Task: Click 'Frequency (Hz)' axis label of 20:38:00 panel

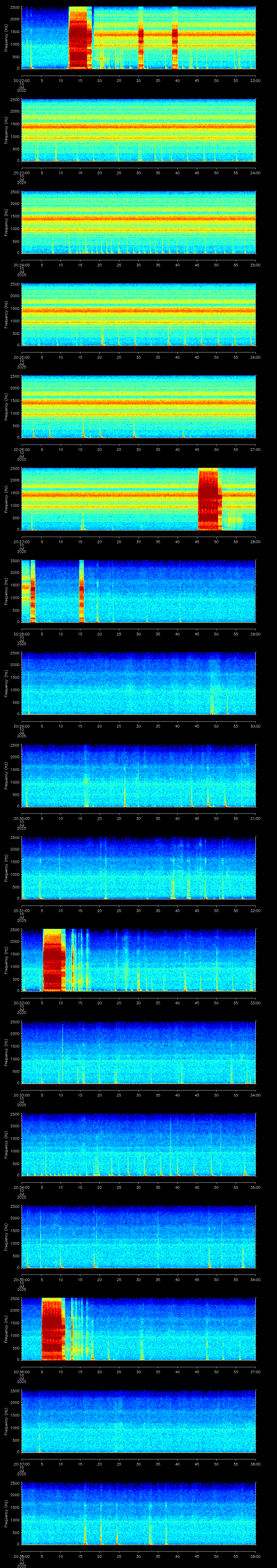Action: (6, 1513)
